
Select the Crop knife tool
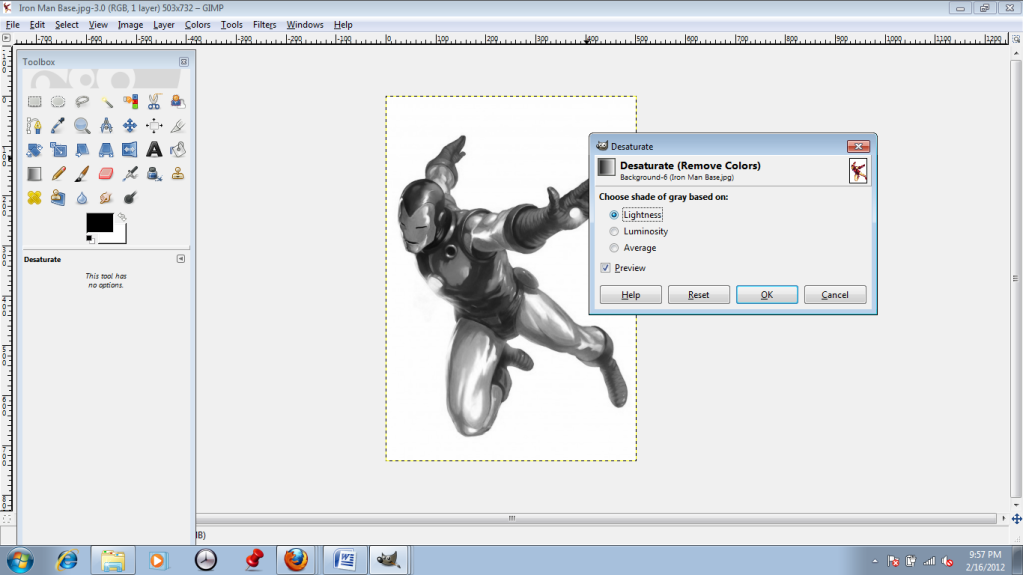pyautogui.click(x=177, y=125)
